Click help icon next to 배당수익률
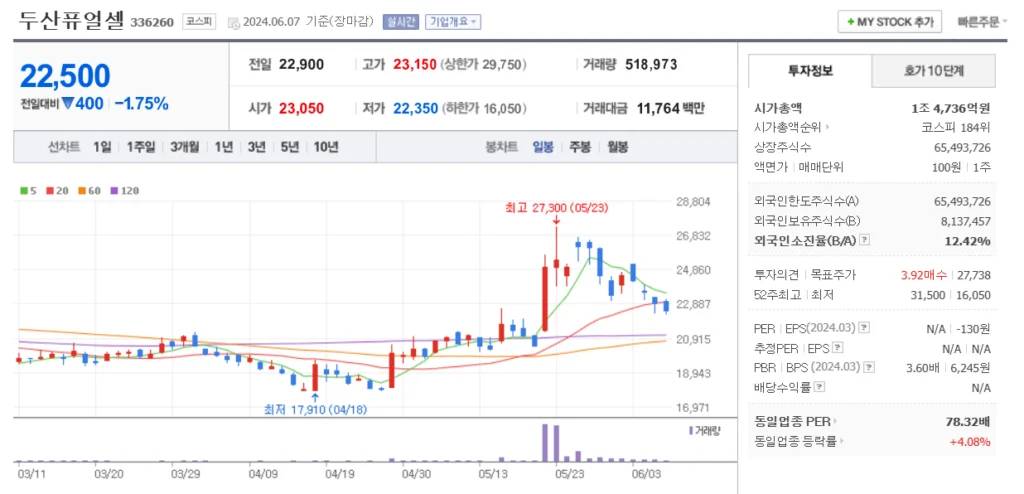 (x=820, y=387)
